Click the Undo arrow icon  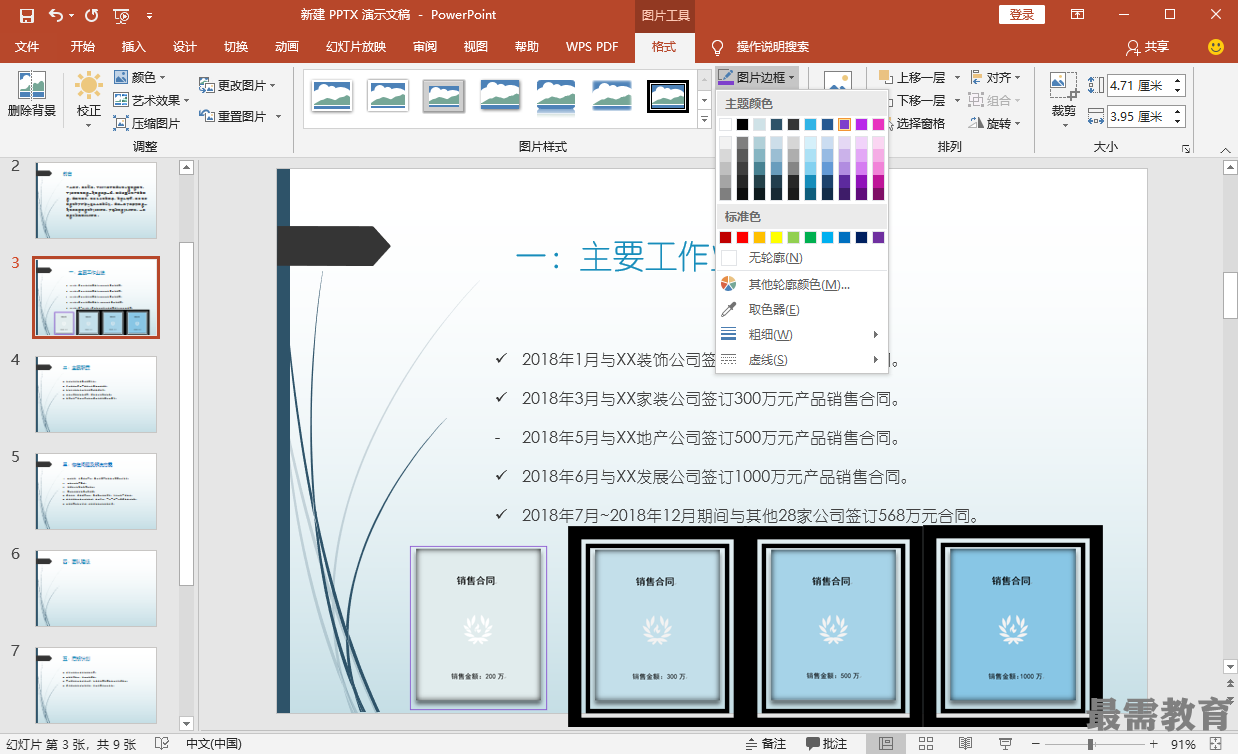(x=55, y=15)
